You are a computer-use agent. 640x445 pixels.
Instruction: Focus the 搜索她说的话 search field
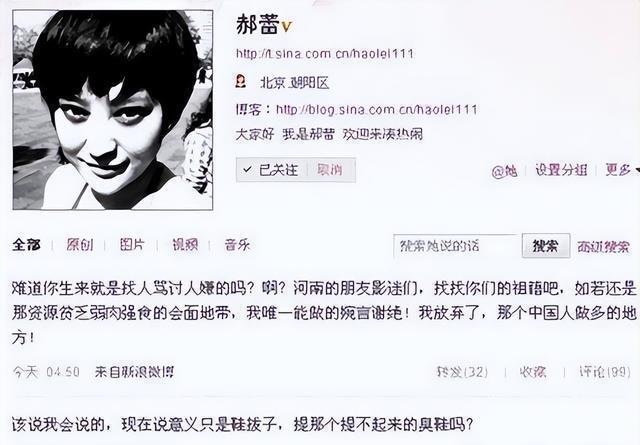point(457,246)
